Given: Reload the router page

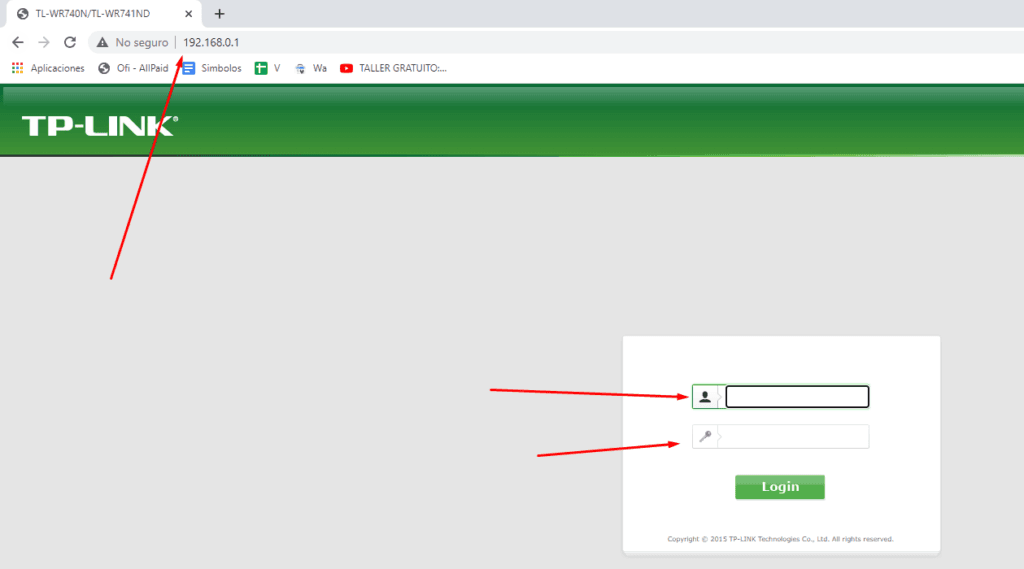Looking at the screenshot, I should pyautogui.click(x=70, y=42).
